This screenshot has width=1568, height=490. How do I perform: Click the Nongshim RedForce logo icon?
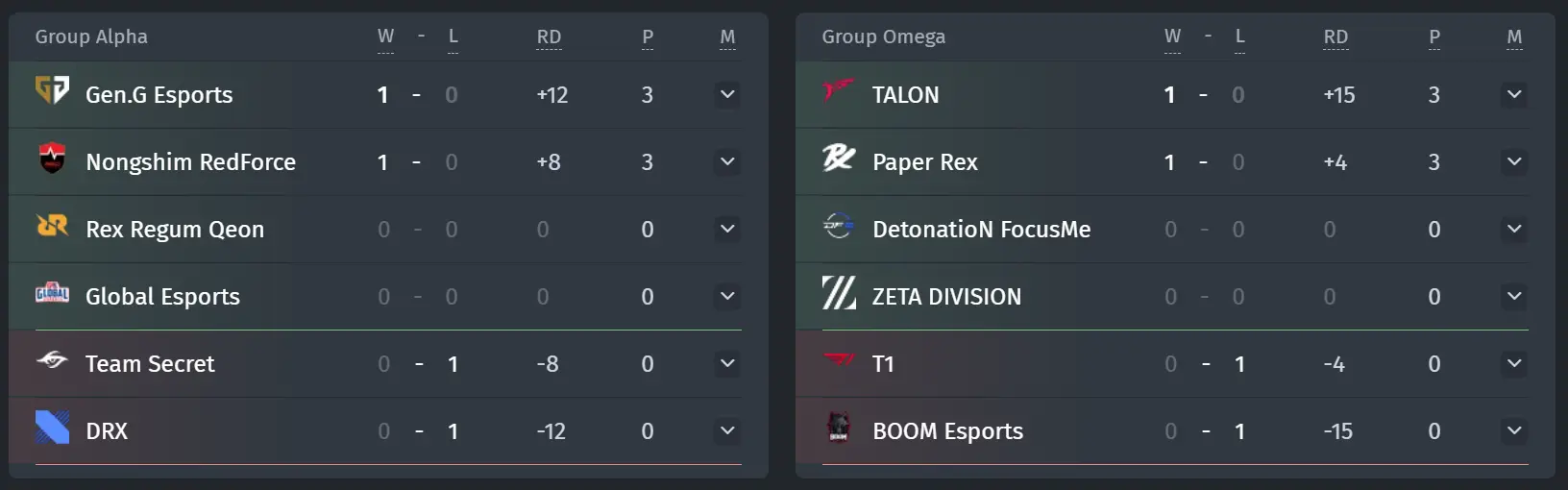point(52,158)
